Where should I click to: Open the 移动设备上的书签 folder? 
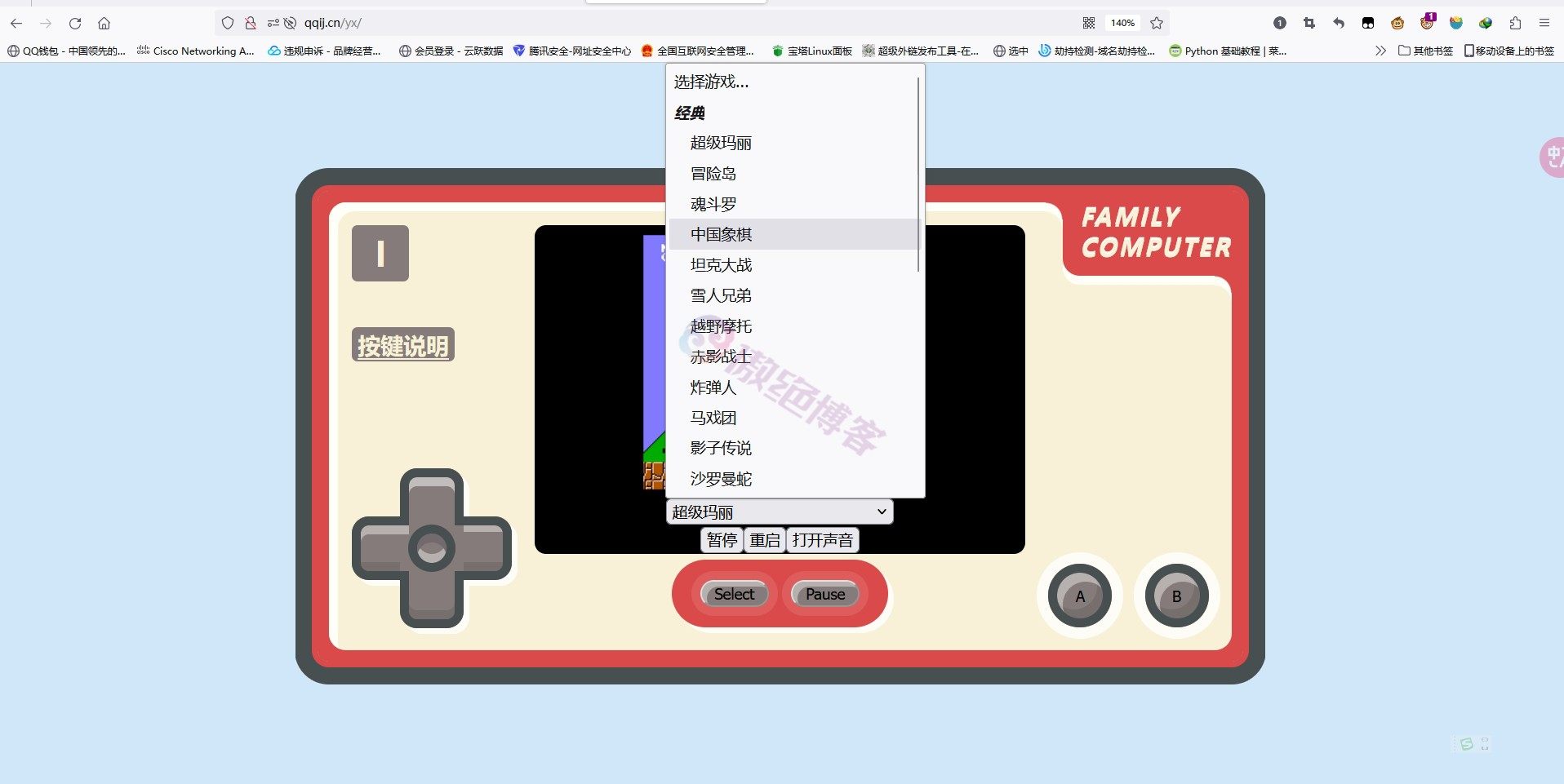coord(1509,51)
